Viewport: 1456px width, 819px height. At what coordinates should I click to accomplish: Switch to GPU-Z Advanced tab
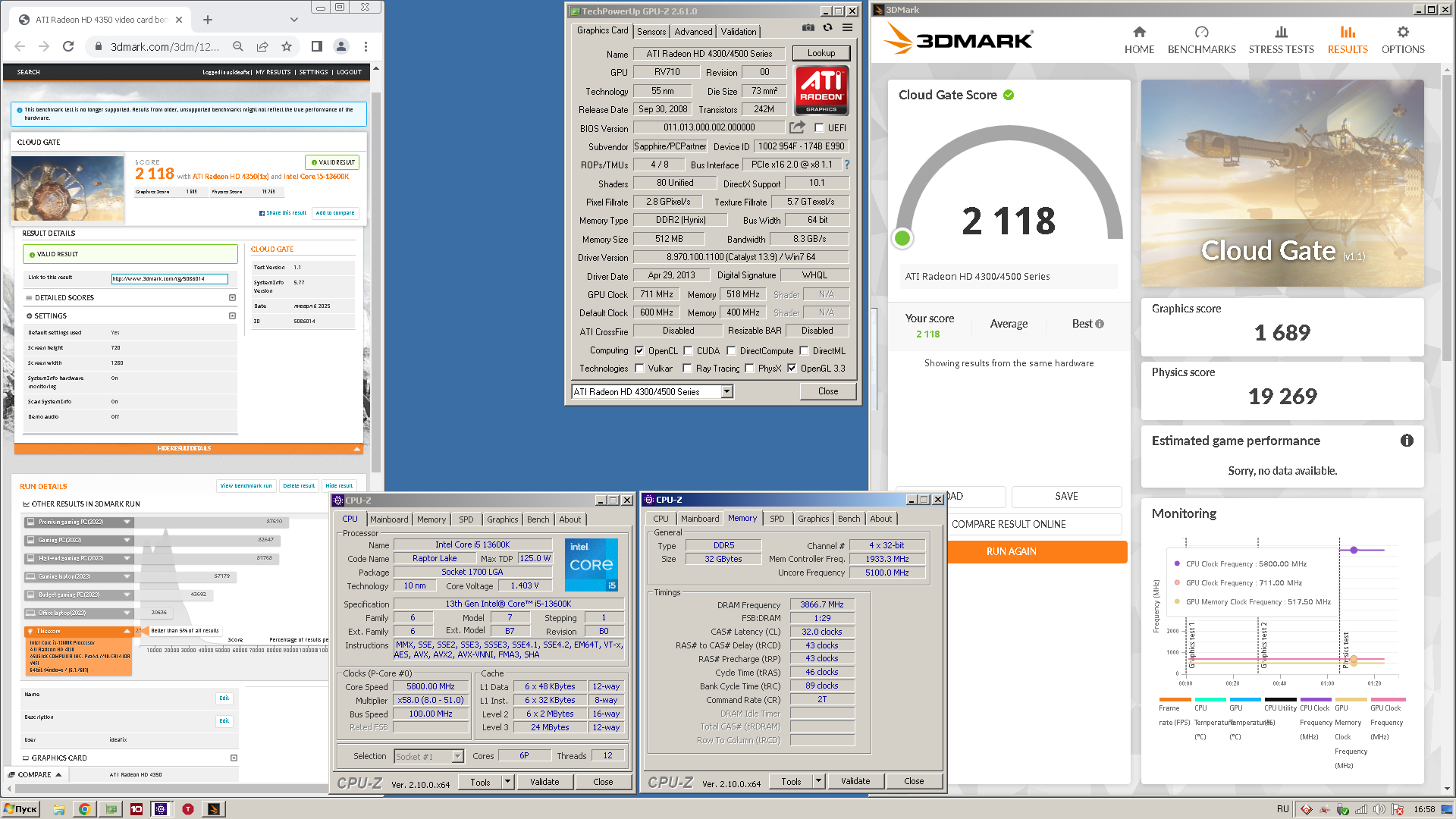coord(693,31)
